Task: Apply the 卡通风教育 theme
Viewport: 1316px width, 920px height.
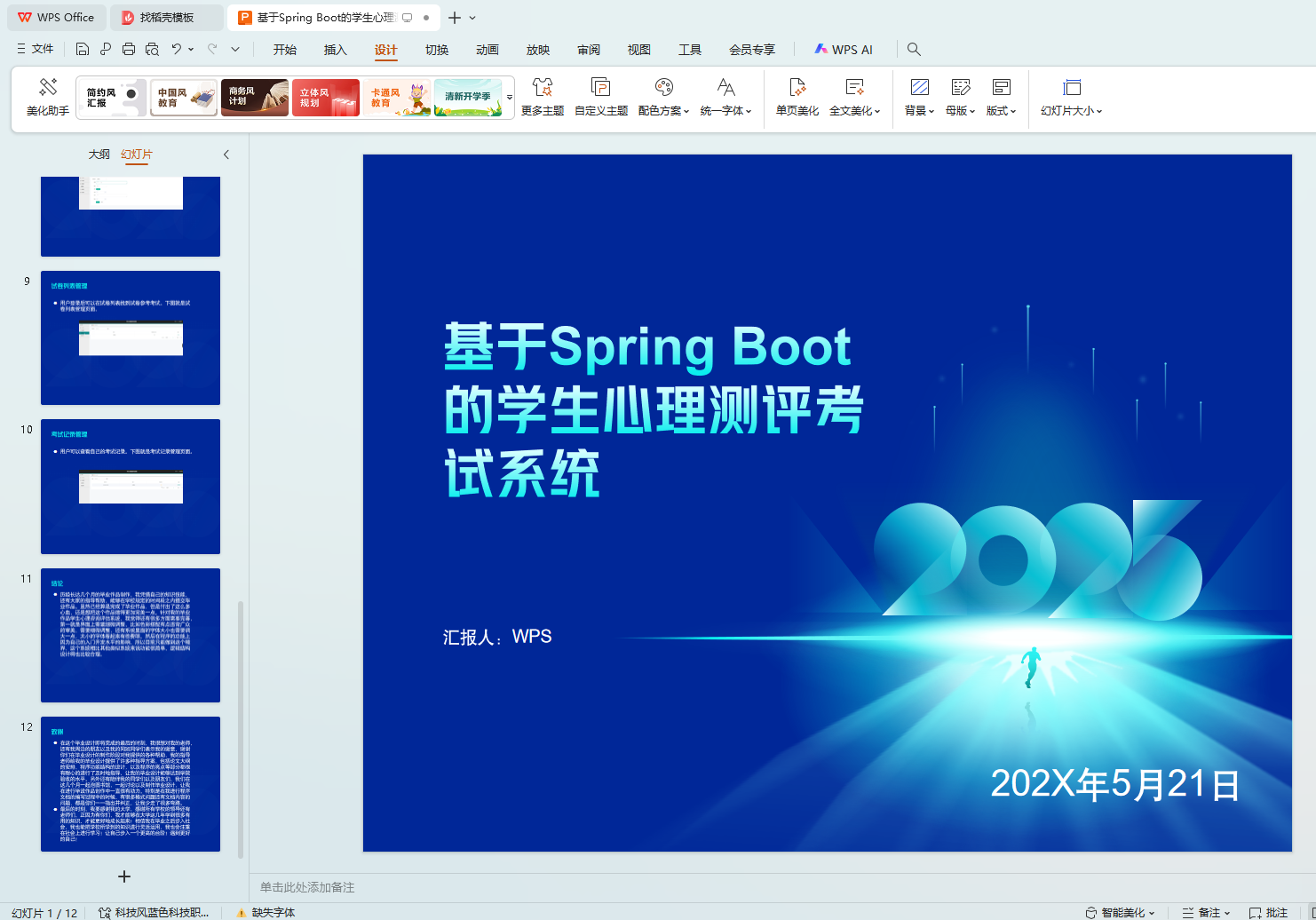Action: 397,98
